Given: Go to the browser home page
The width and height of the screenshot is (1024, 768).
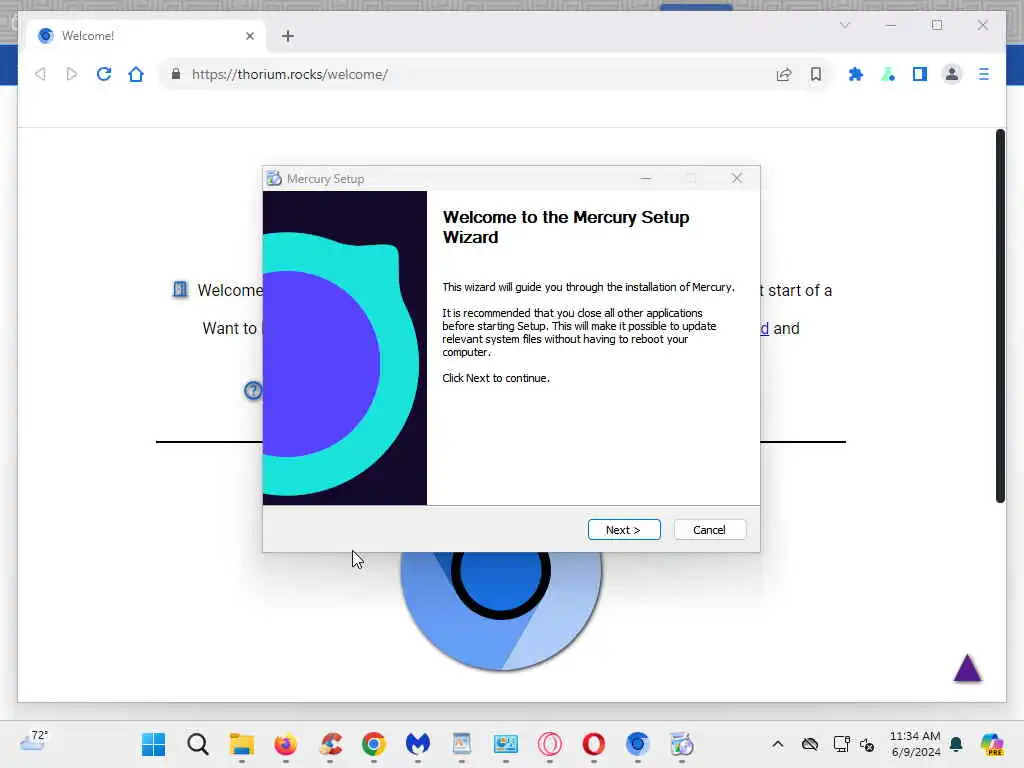Looking at the screenshot, I should [x=136, y=74].
